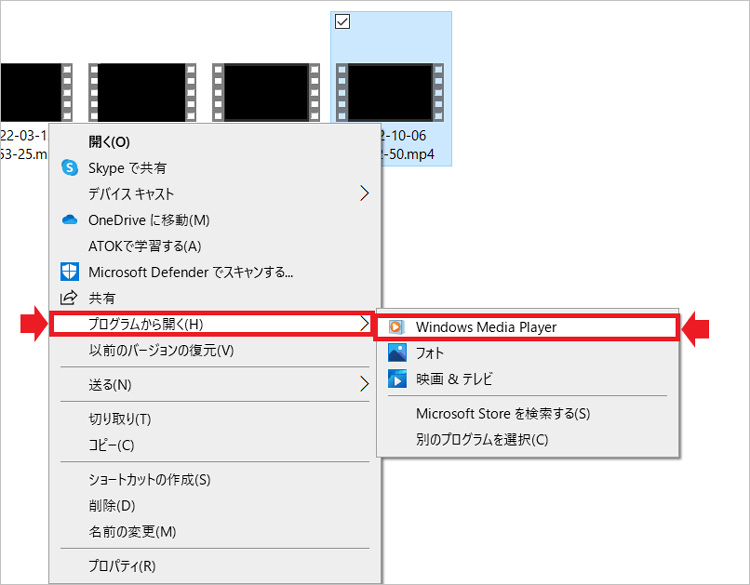Choose 開く(O) from the context menu
The image size is (750, 585).
tap(215, 142)
